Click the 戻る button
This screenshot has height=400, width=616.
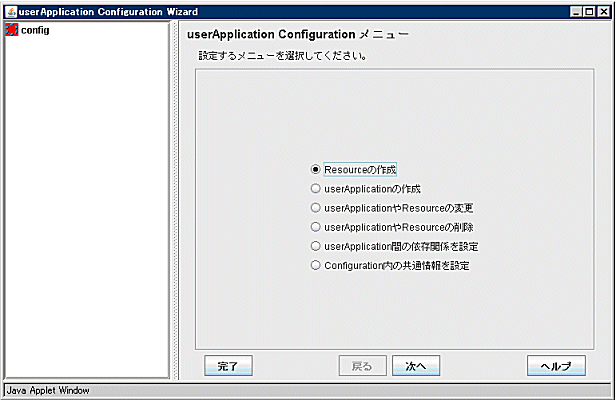(363, 366)
